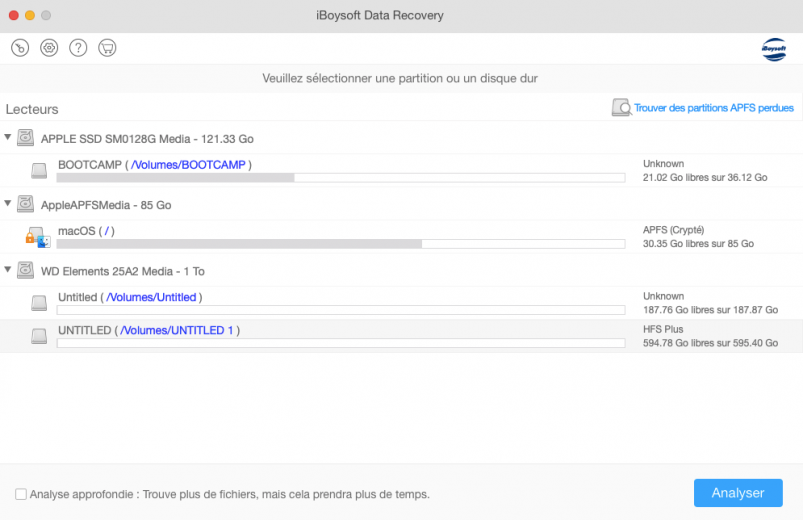Close the iBoysoft Data Recovery window
The width and height of the screenshot is (803, 520).
point(14,15)
